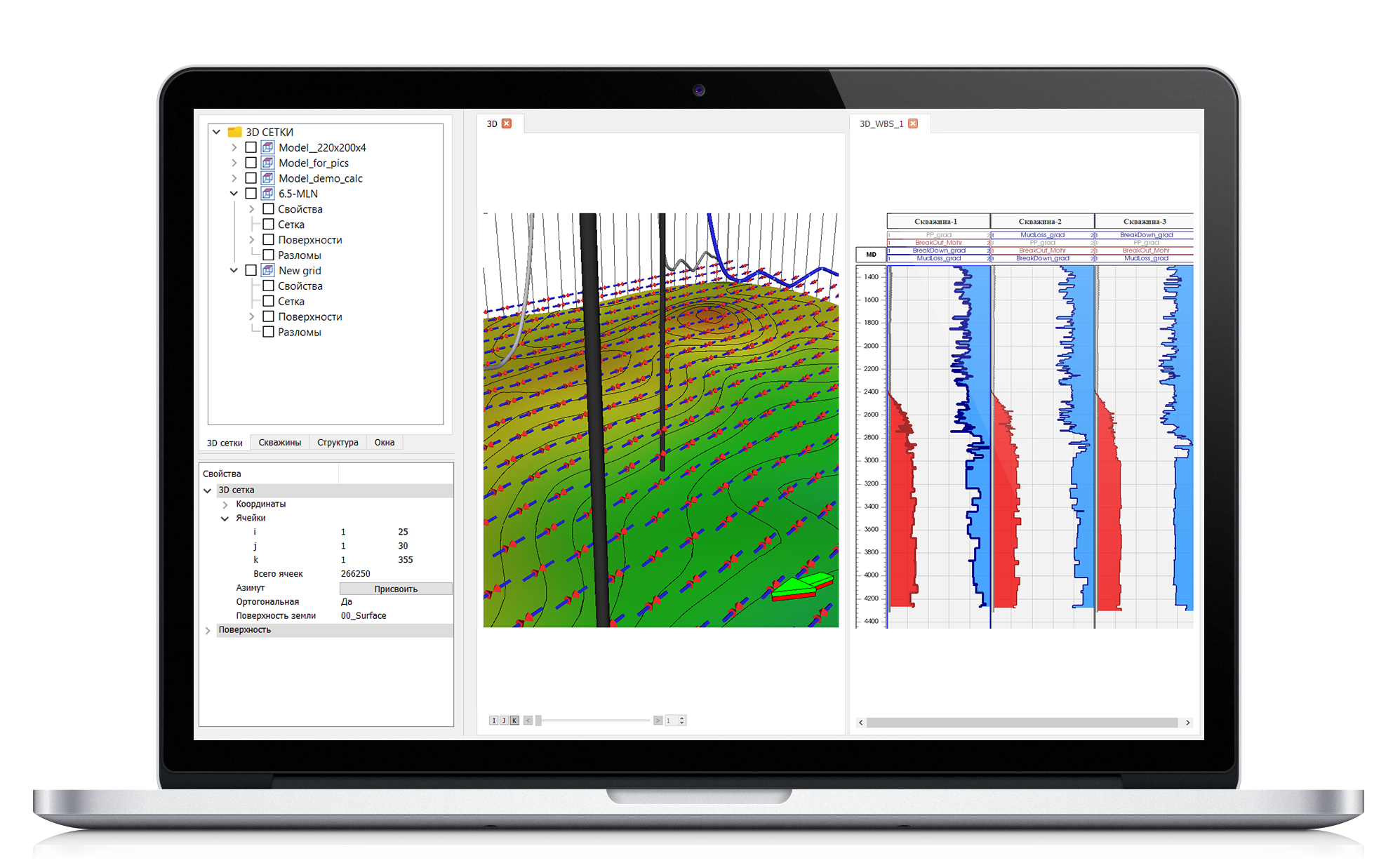Expand Свойства under 6.5-MLN
1400x863 pixels.
point(251,209)
